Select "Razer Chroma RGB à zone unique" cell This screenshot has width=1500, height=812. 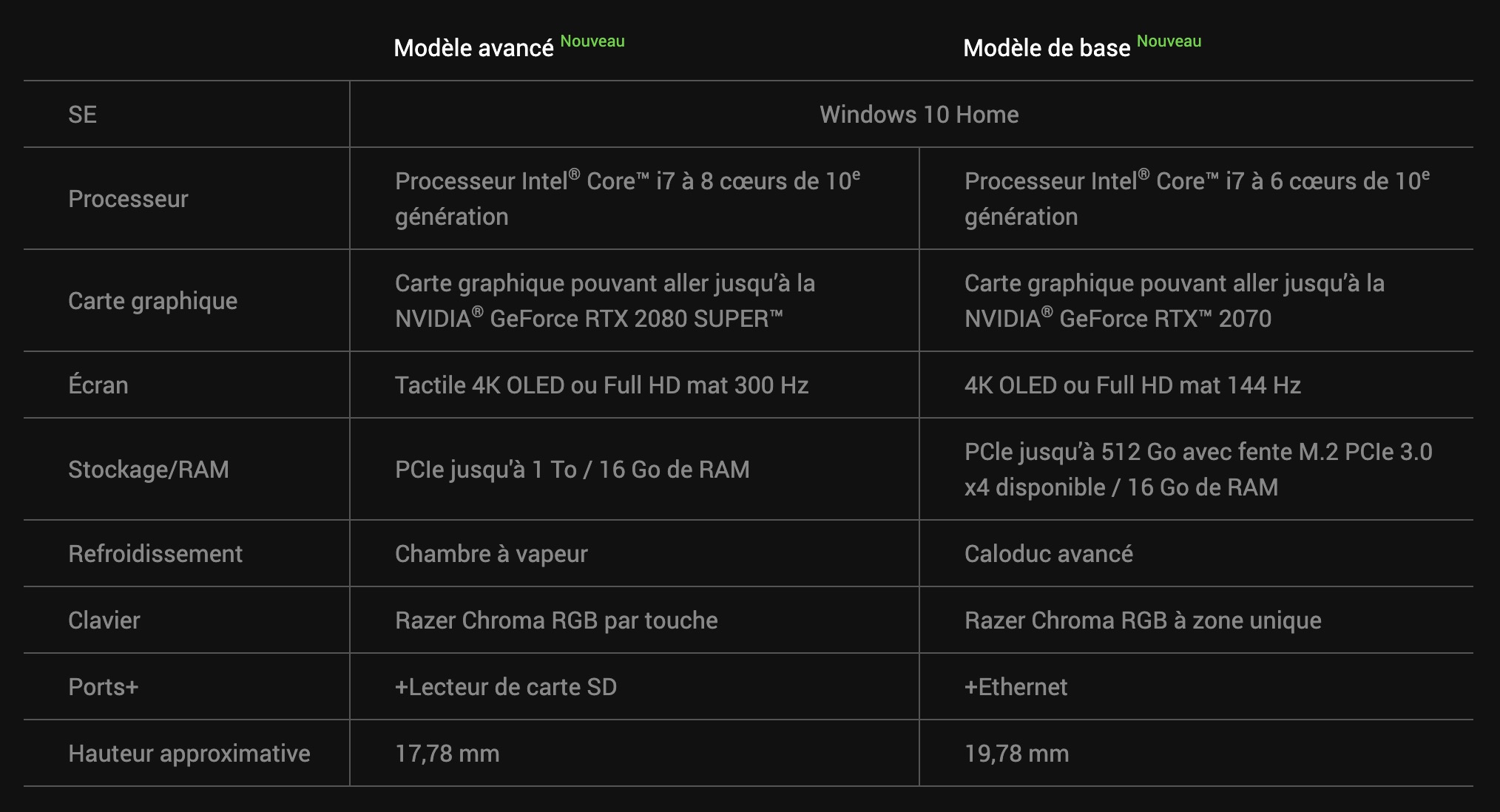tap(1143, 620)
